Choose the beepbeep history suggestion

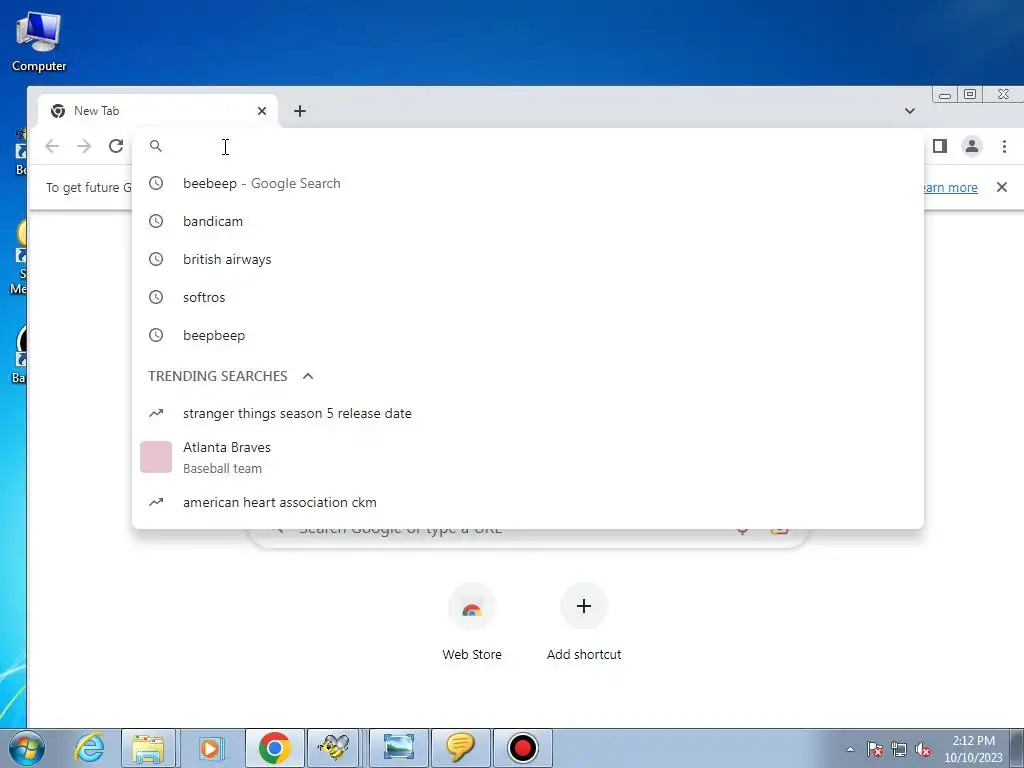pos(528,335)
